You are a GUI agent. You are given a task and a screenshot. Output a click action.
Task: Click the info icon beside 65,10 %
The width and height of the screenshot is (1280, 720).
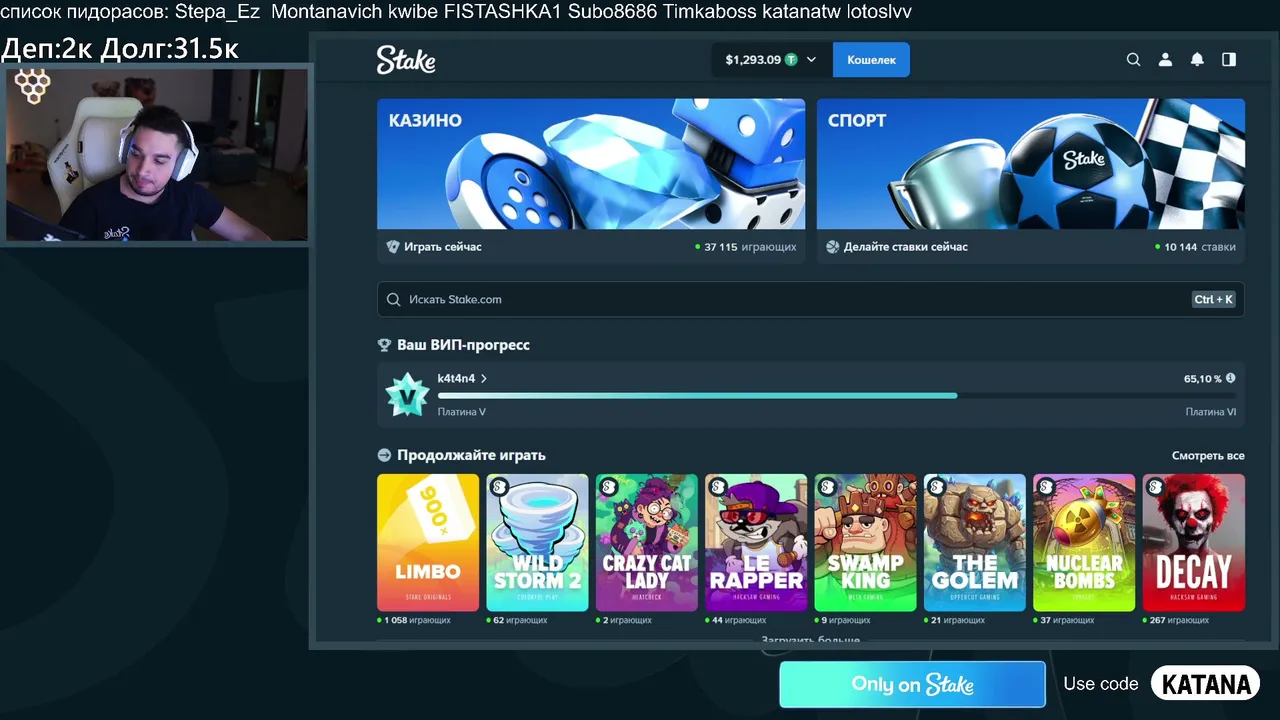[x=1231, y=378]
